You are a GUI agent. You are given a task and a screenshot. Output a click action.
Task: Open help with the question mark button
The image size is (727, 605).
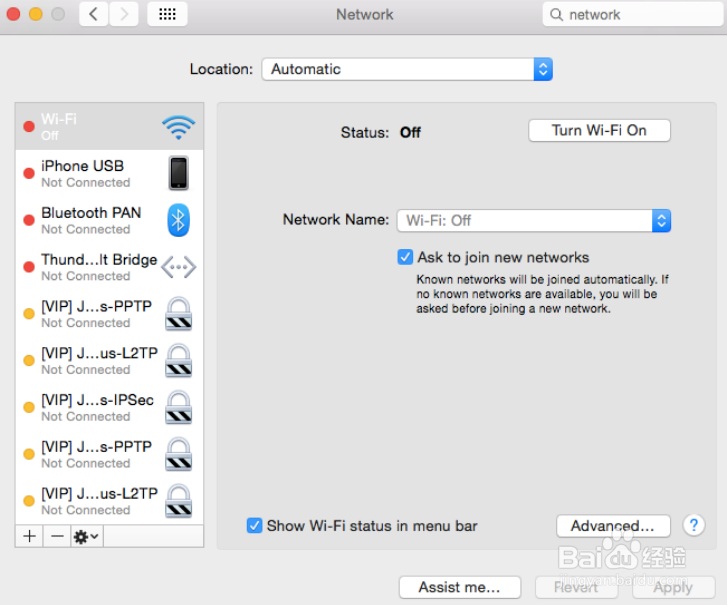(x=694, y=525)
